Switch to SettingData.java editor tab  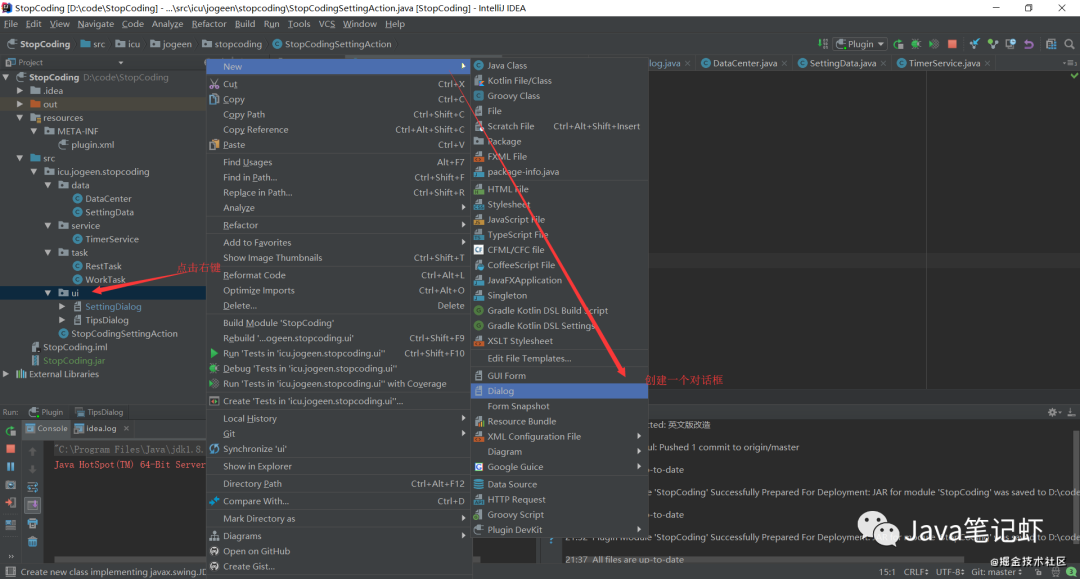click(x=842, y=63)
